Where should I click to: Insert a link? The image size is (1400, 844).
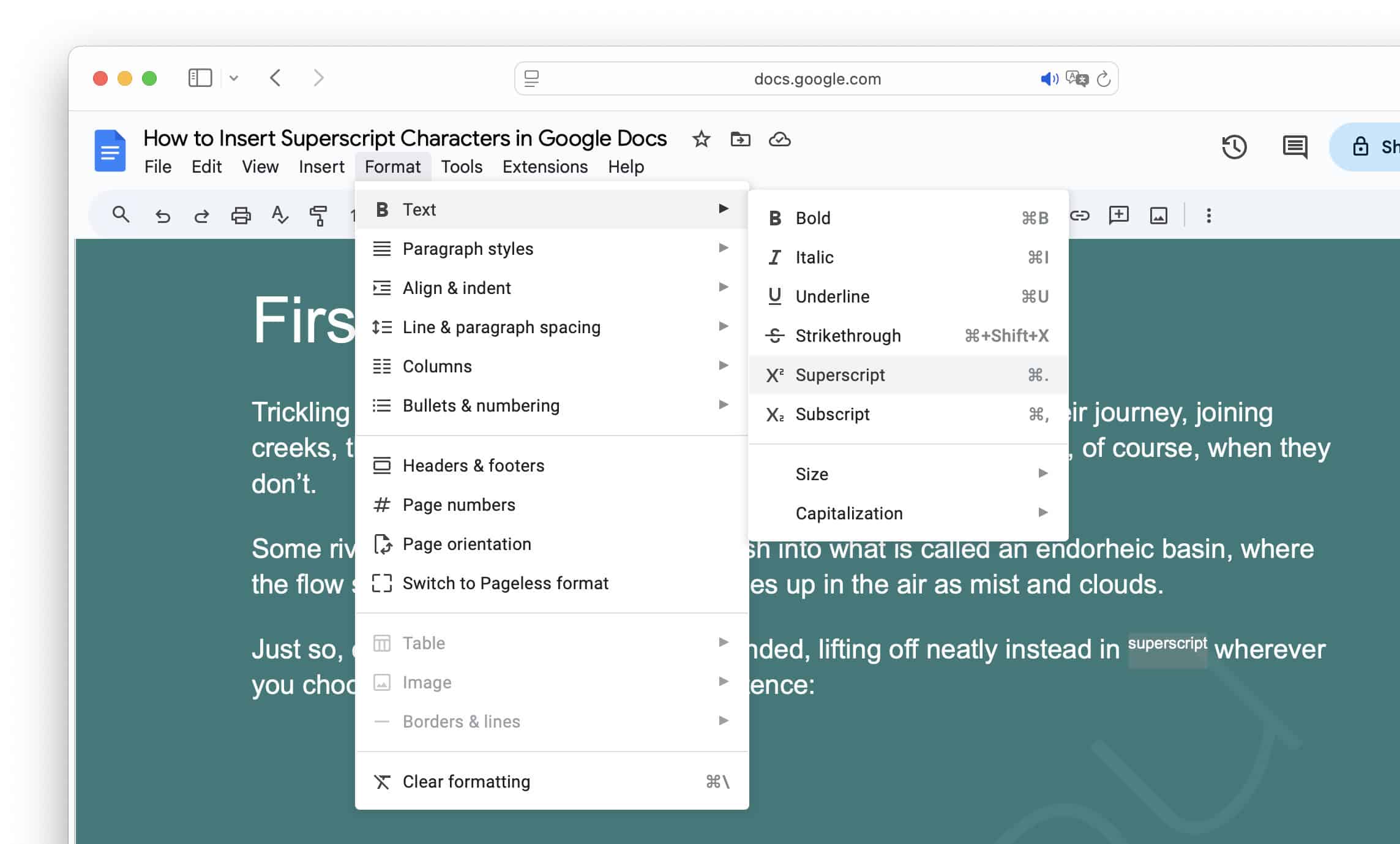pos(1079,215)
